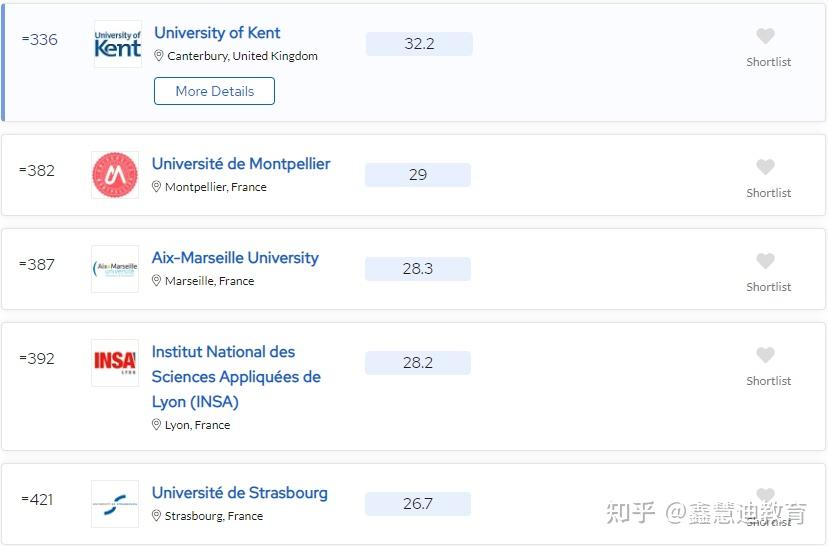828x546 pixels.
Task: Toggle shortlist heart for Université de Montpellier
Action: coord(765,167)
